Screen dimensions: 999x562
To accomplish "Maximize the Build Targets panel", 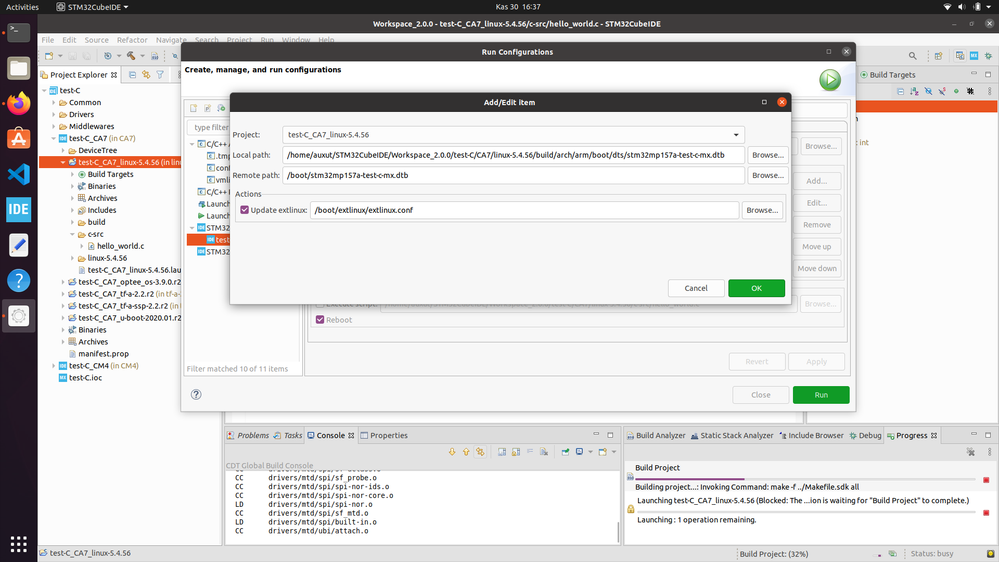I will pyautogui.click(x=988, y=74).
